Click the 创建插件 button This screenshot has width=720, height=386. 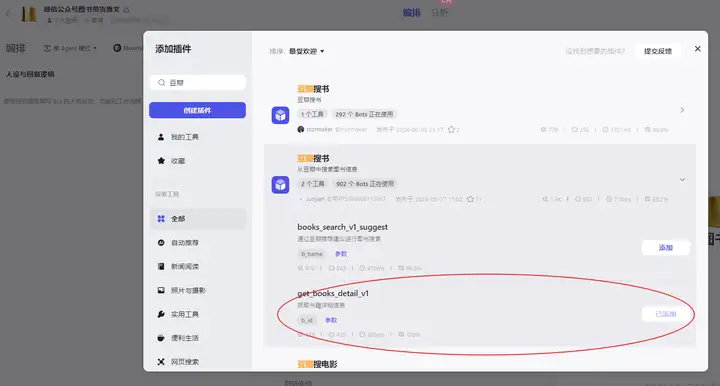point(197,110)
